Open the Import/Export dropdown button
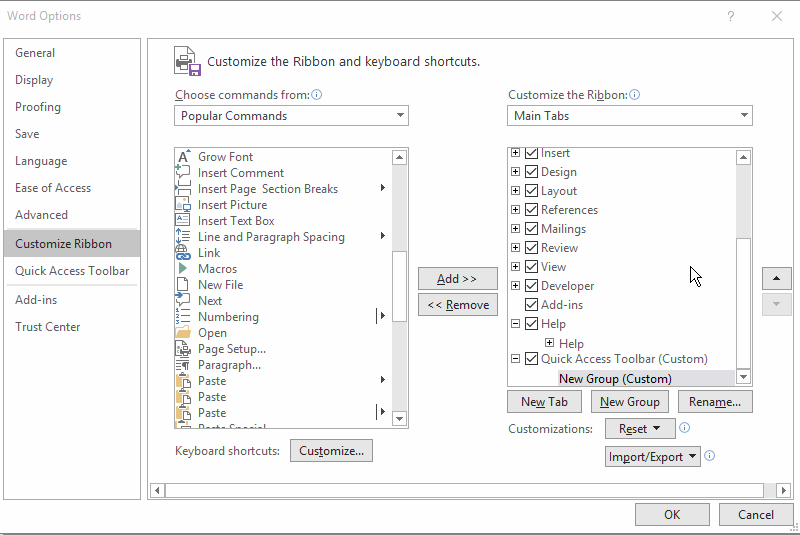This screenshot has height=536, width=800. tap(652, 456)
